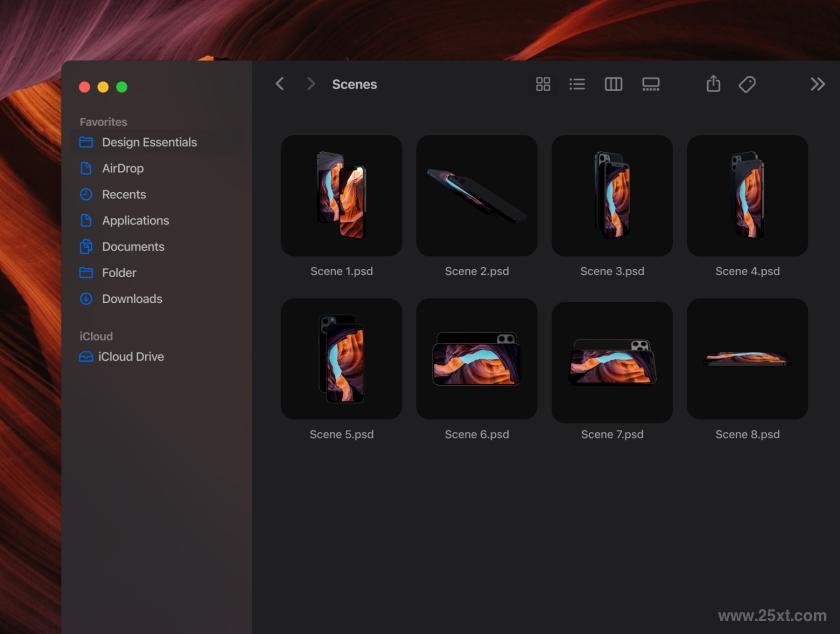The height and width of the screenshot is (634, 840).
Task: Click the iCloud section header
Action: coord(96,336)
